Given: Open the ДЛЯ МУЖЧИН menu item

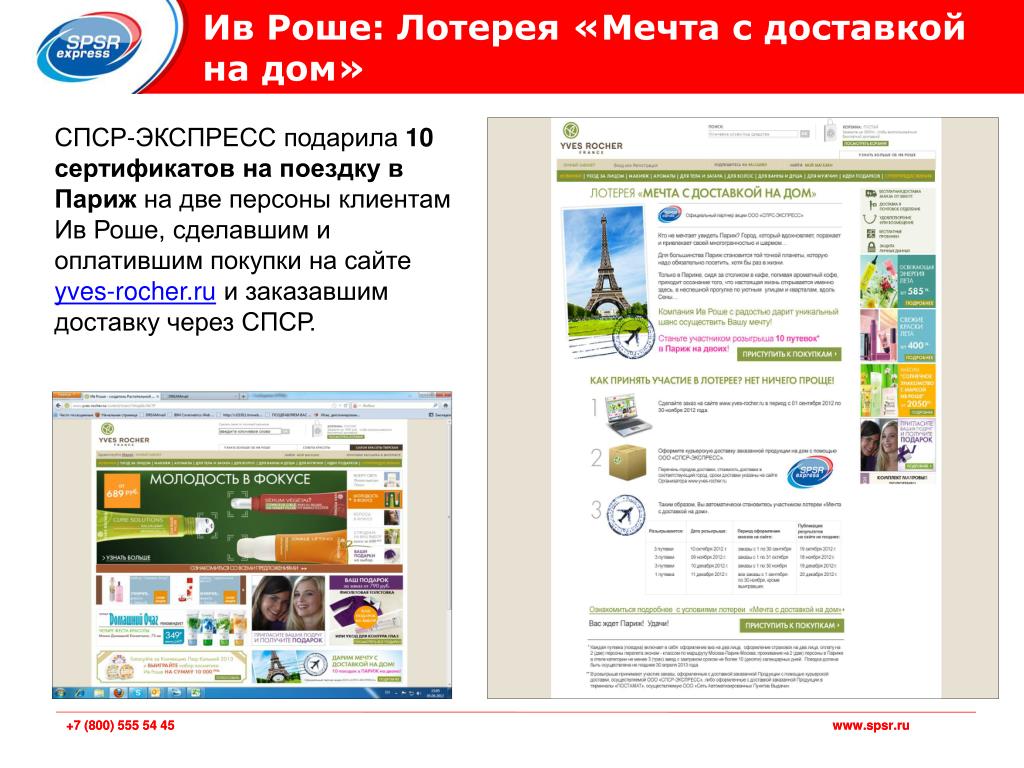Looking at the screenshot, I should [x=822, y=176].
